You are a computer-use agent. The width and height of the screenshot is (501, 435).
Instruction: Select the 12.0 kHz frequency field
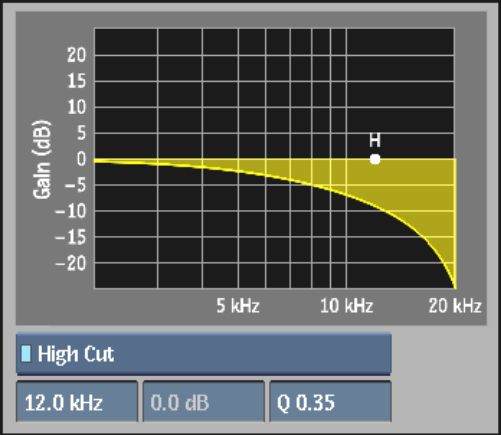tap(77, 402)
